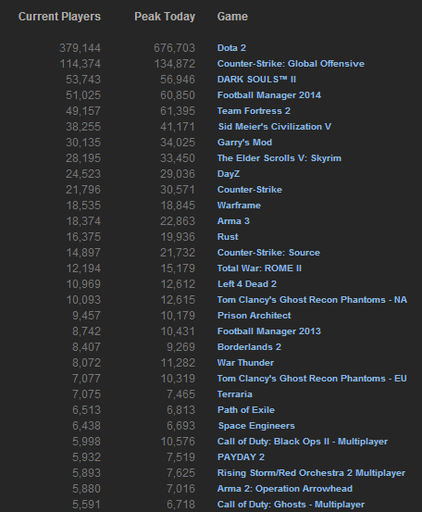Screen dimensions: 422x512
Task: Open The Elder Scrolls V: Skyrim link
Action: coord(279,158)
